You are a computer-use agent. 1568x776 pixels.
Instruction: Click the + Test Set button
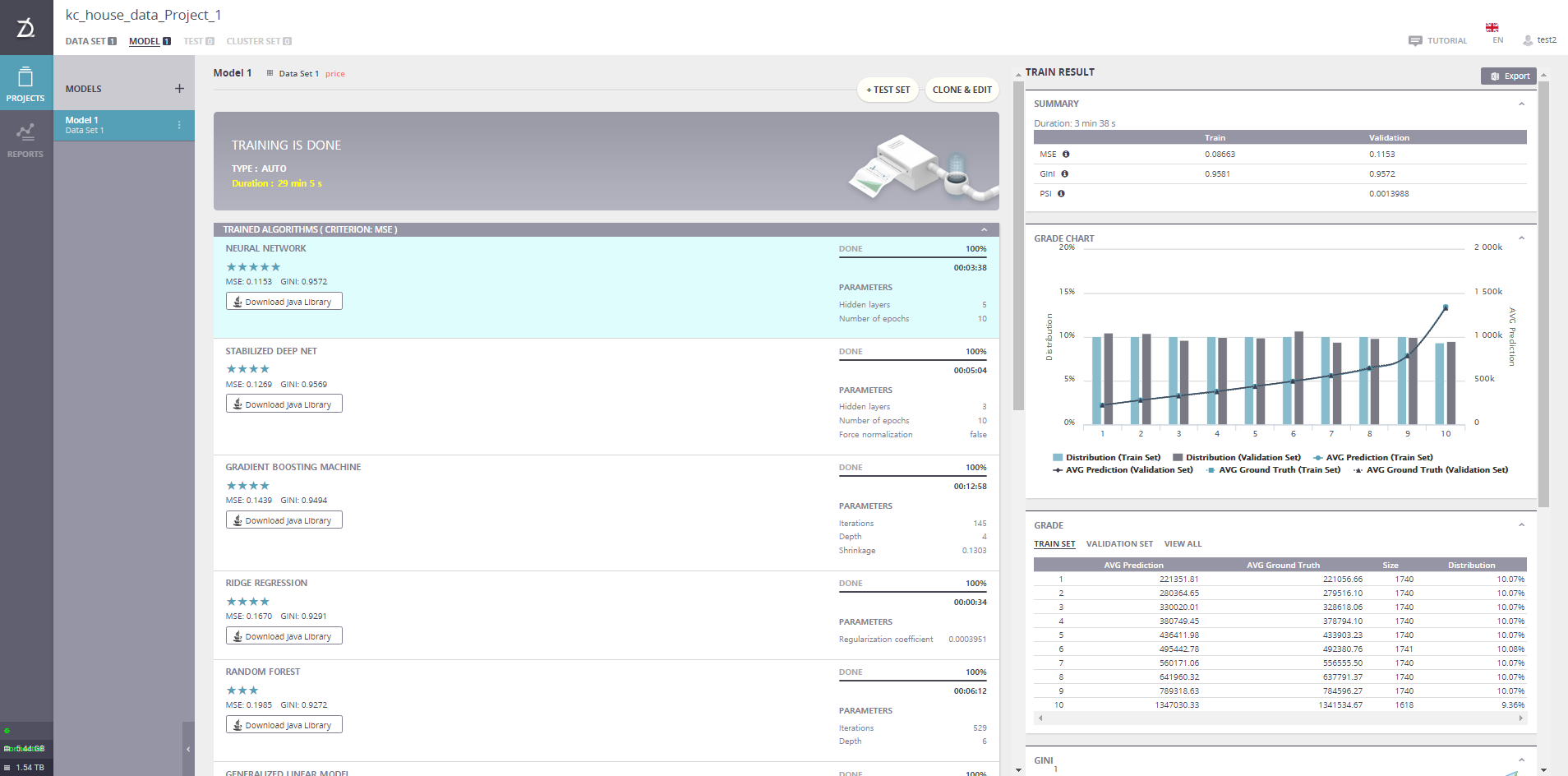click(888, 90)
